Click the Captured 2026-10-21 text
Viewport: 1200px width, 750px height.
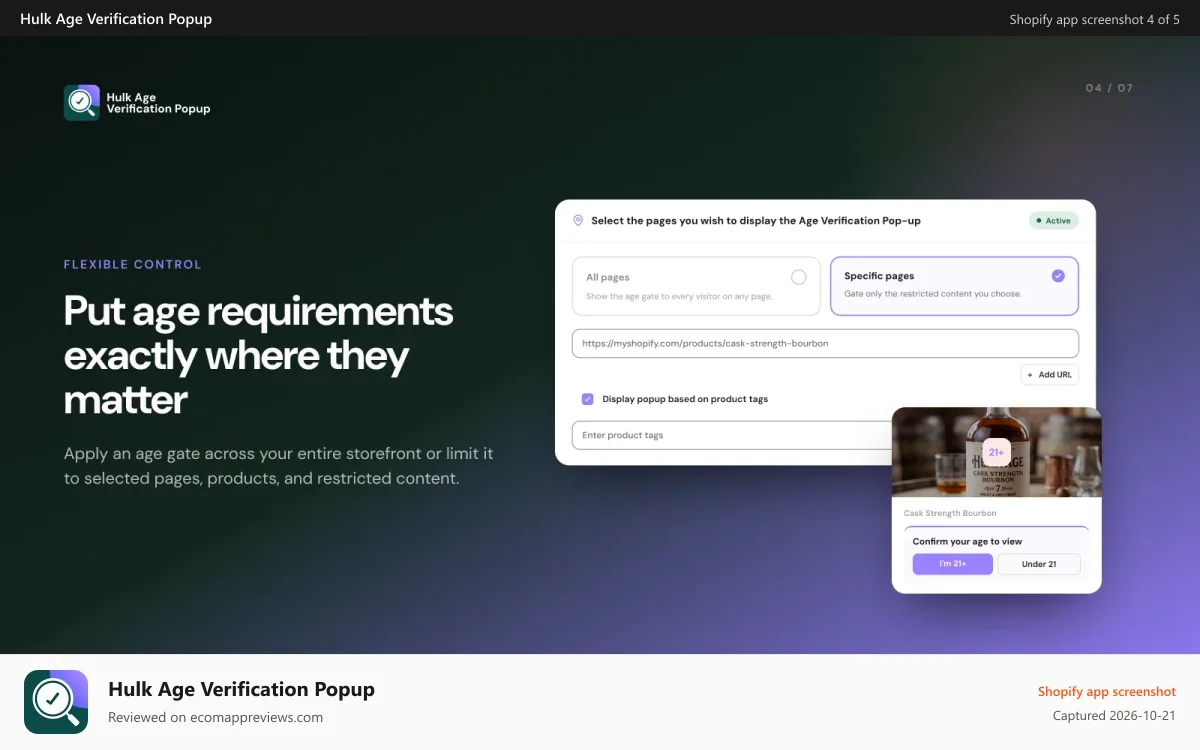pos(1114,716)
